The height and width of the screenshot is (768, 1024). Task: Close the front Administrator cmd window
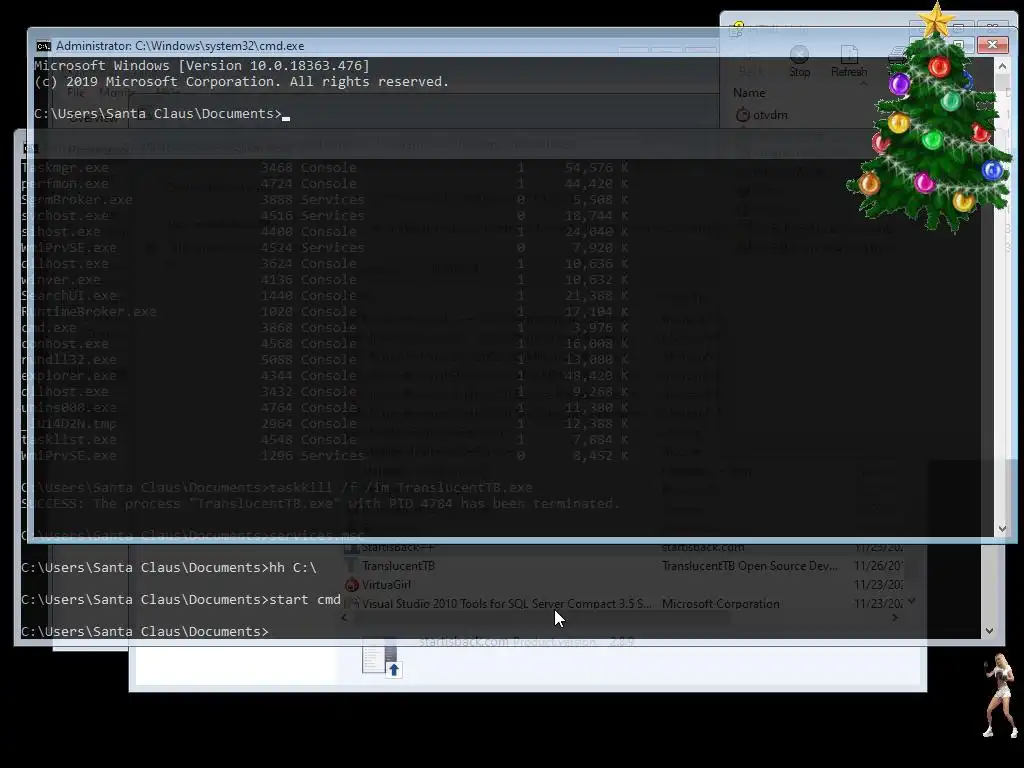(992, 44)
